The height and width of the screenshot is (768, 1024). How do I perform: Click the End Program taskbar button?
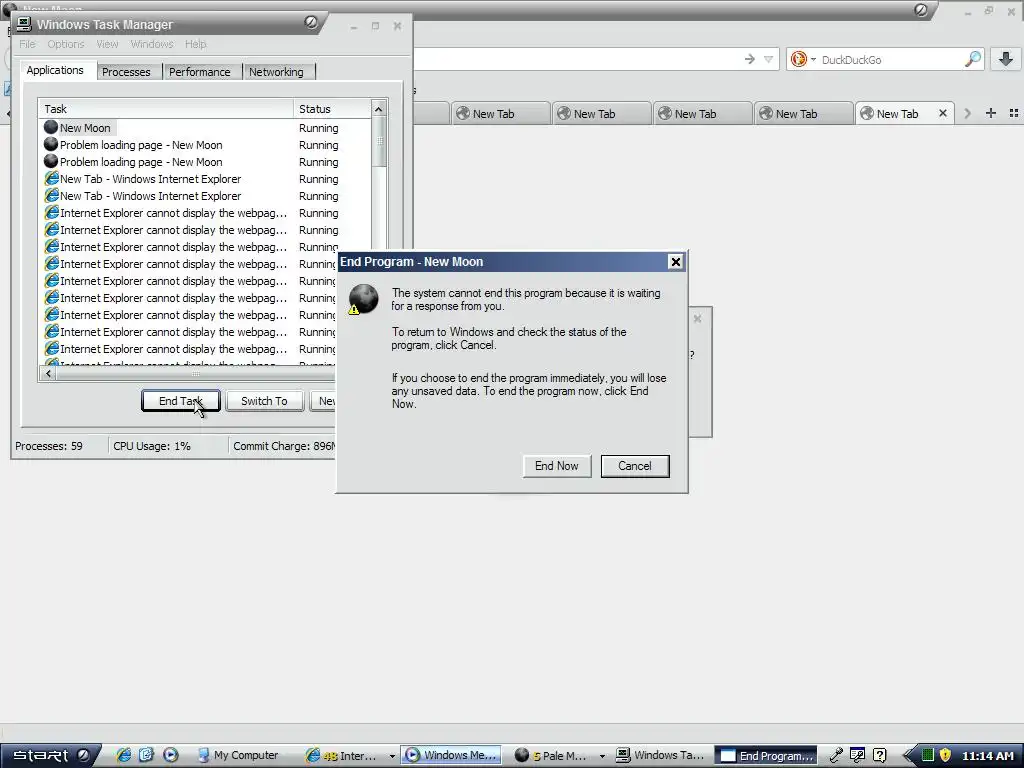click(x=766, y=756)
